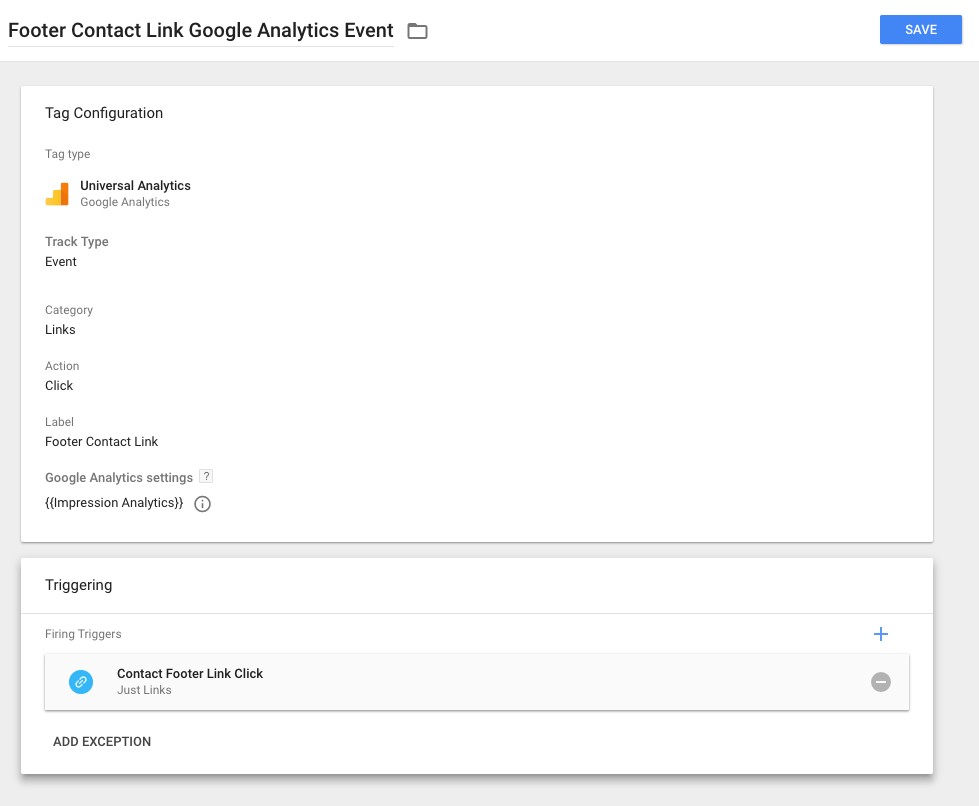Click info icon next to Impression Analytics
This screenshot has width=979, height=806.
tap(202, 504)
